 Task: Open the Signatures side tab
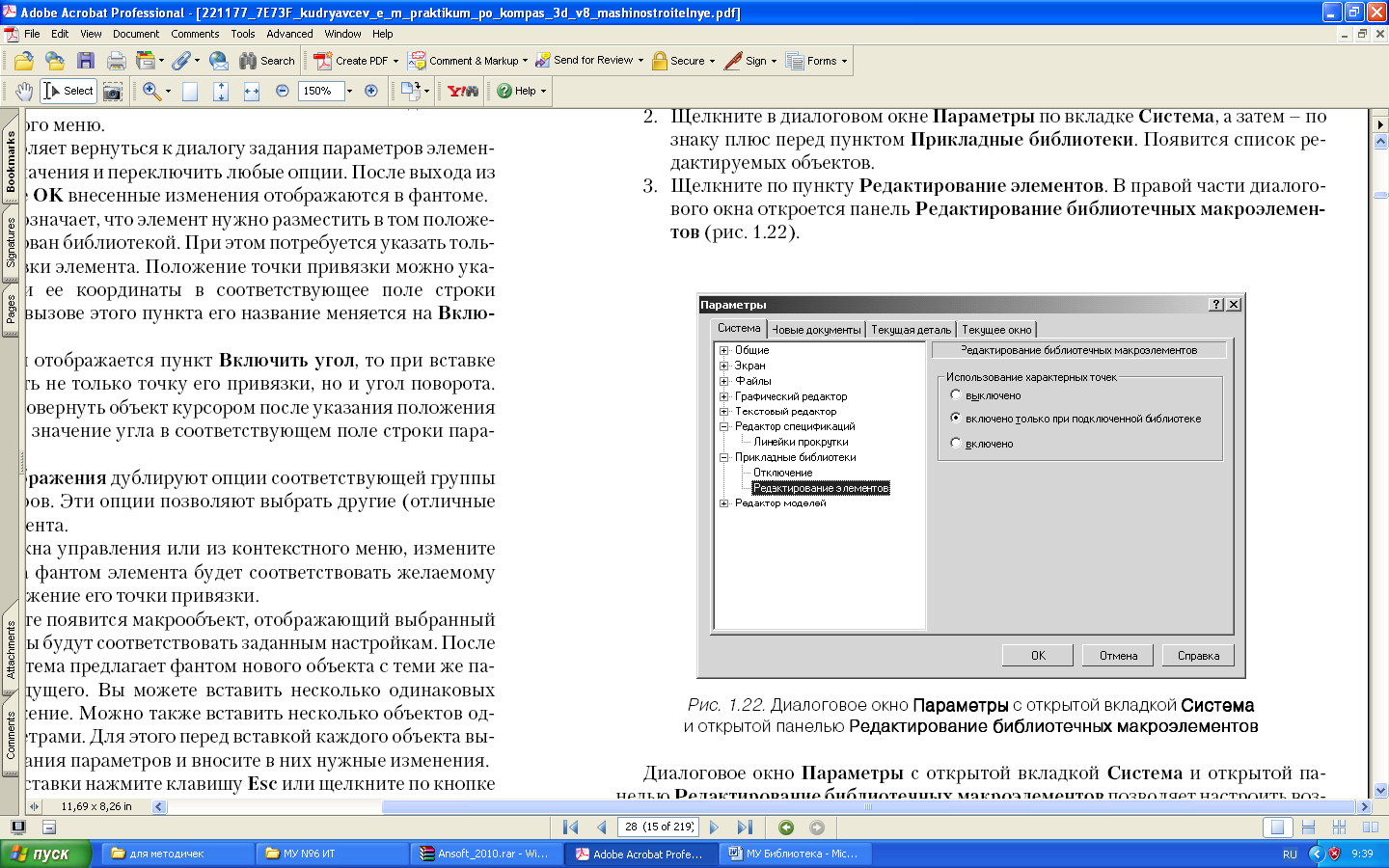click(x=11, y=241)
